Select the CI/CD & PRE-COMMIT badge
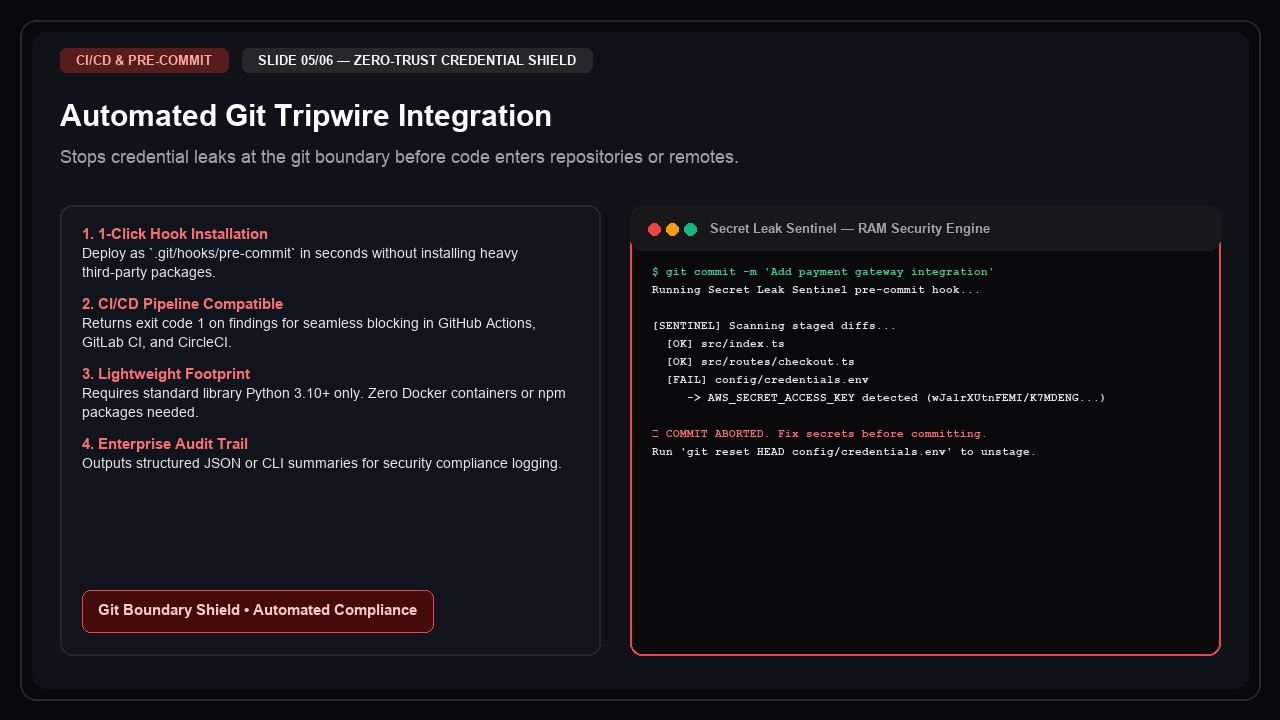The width and height of the screenshot is (1280, 720). 144,61
